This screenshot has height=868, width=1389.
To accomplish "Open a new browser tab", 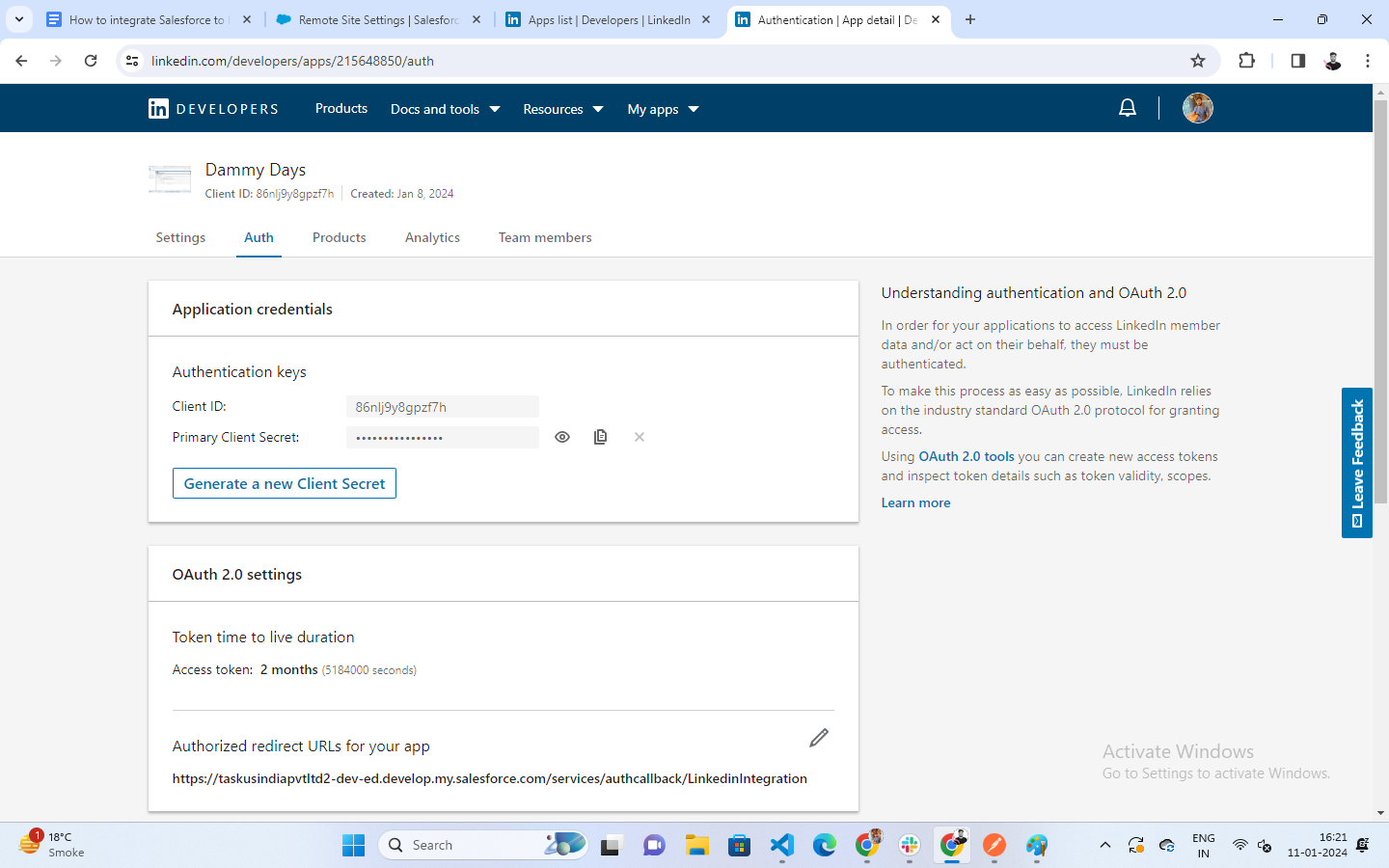I will [970, 19].
